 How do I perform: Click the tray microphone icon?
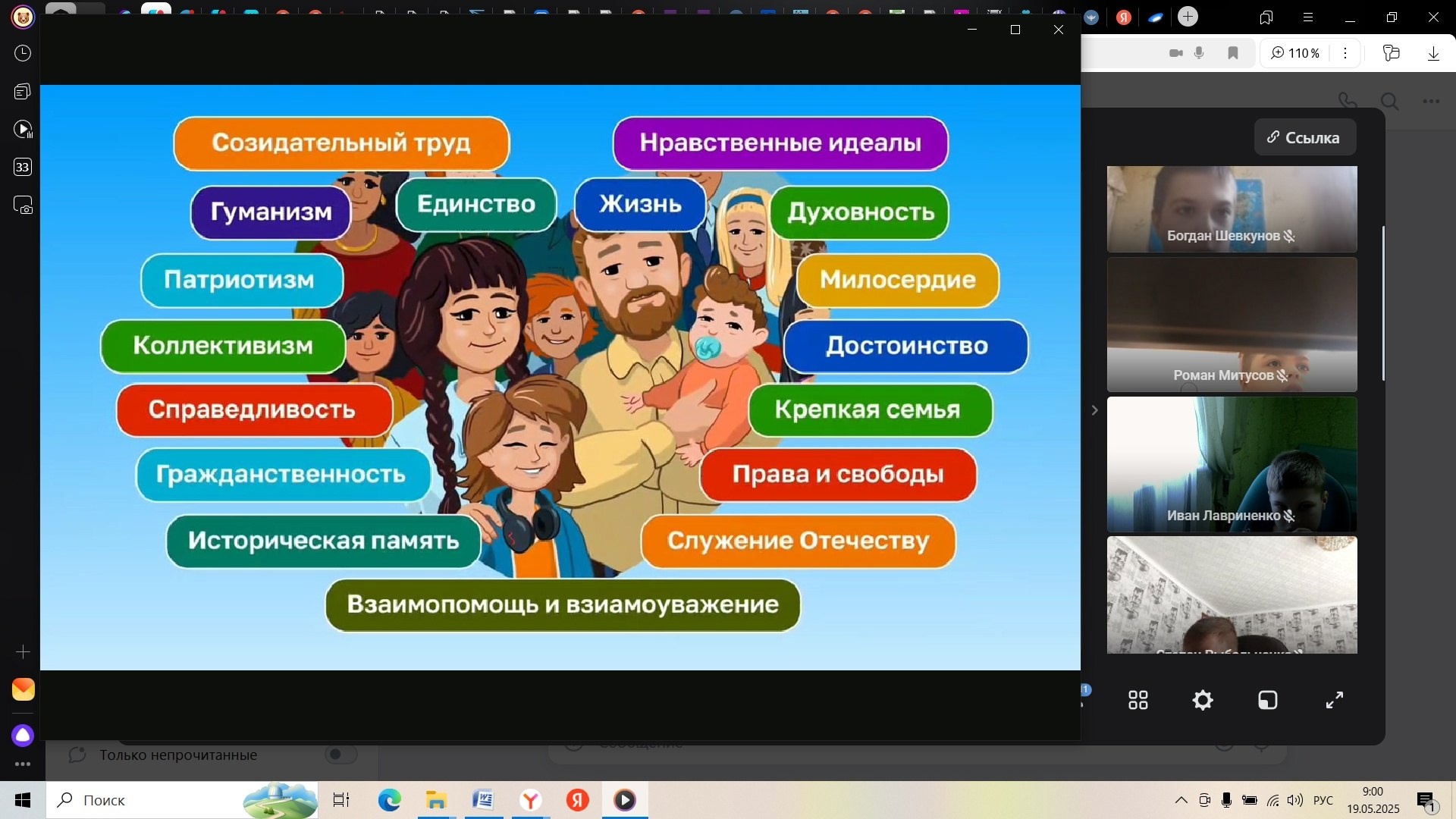point(1226,800)
